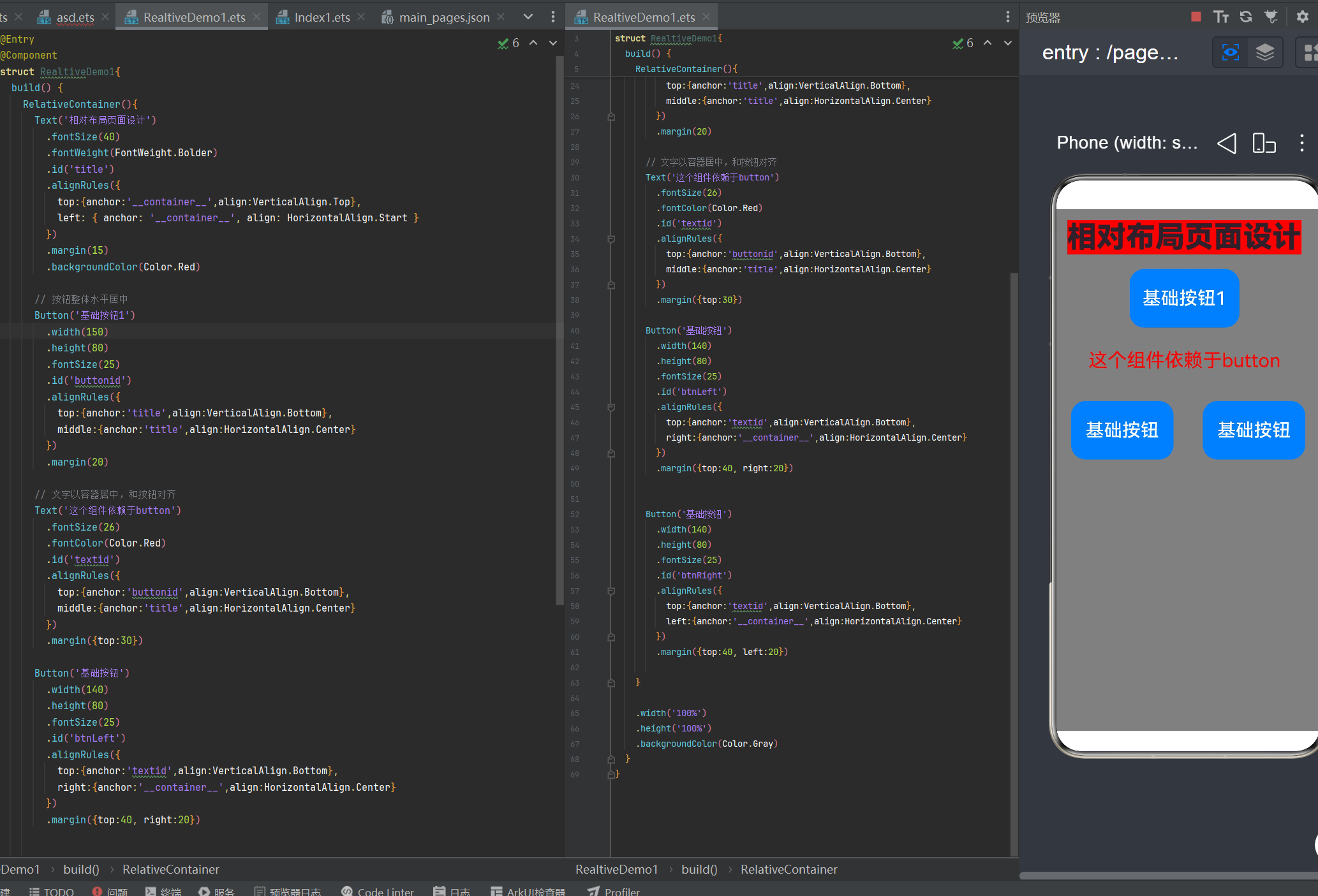
Task: Expand the hidden tabs dropdown in left editor
Action: (x=528, y=17)
